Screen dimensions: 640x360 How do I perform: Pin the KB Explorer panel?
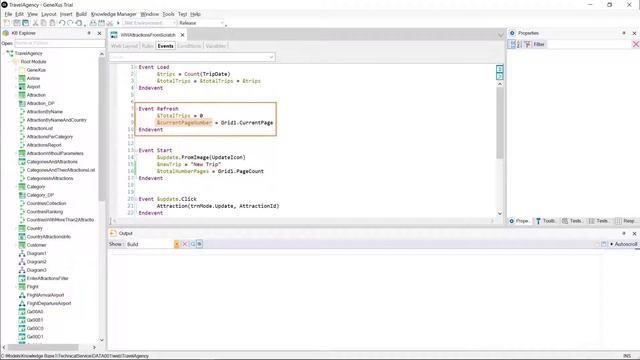[89, 33]
